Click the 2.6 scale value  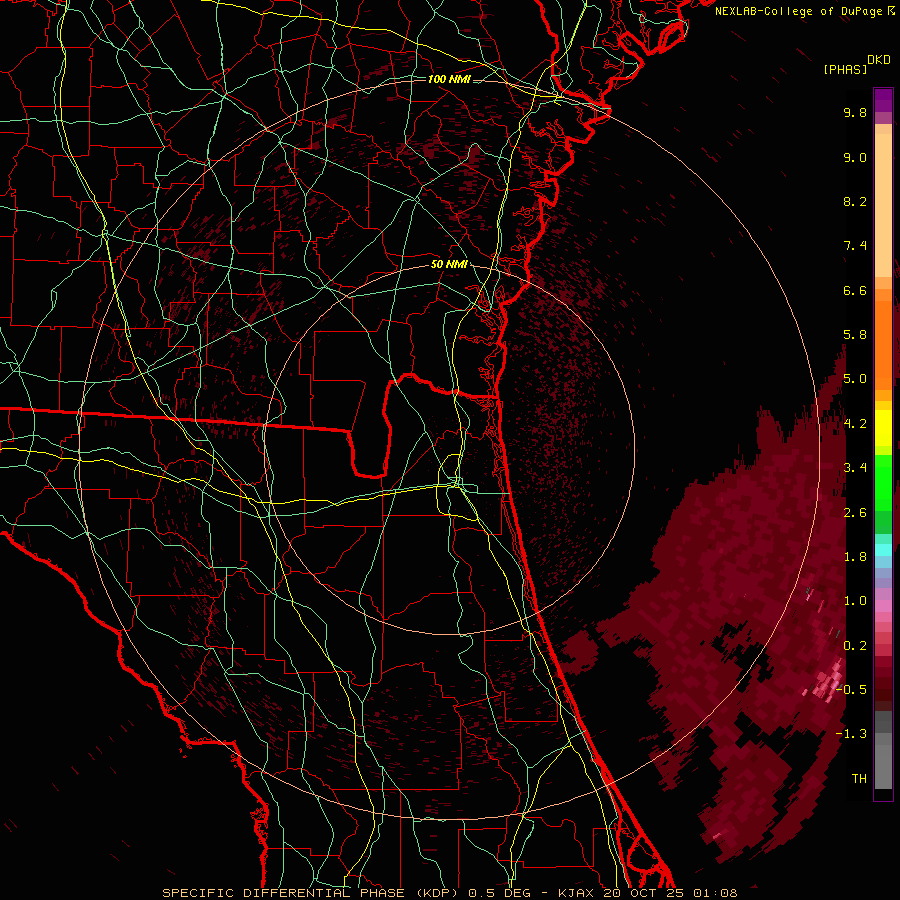coord(855,513)
